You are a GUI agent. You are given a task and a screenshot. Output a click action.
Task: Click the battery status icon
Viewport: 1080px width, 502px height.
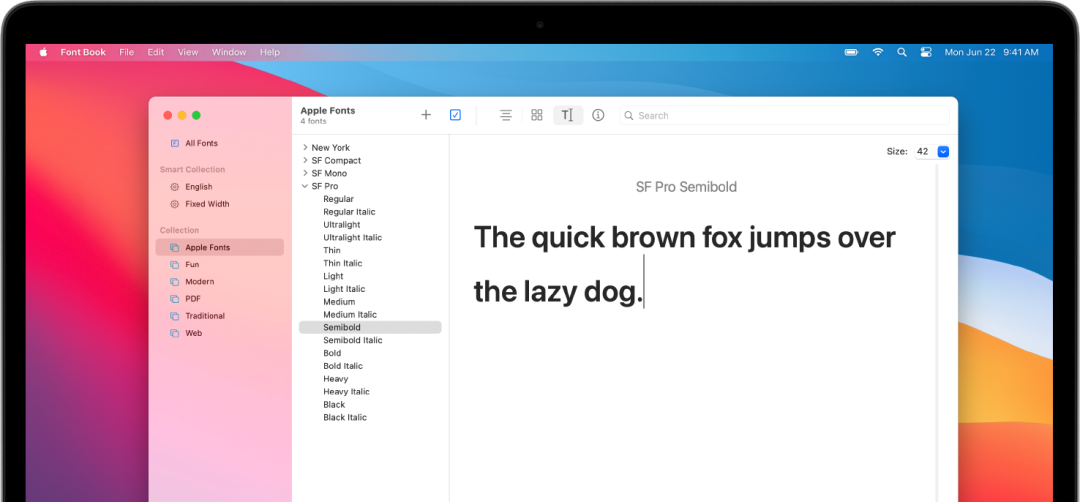click(852, 52)
